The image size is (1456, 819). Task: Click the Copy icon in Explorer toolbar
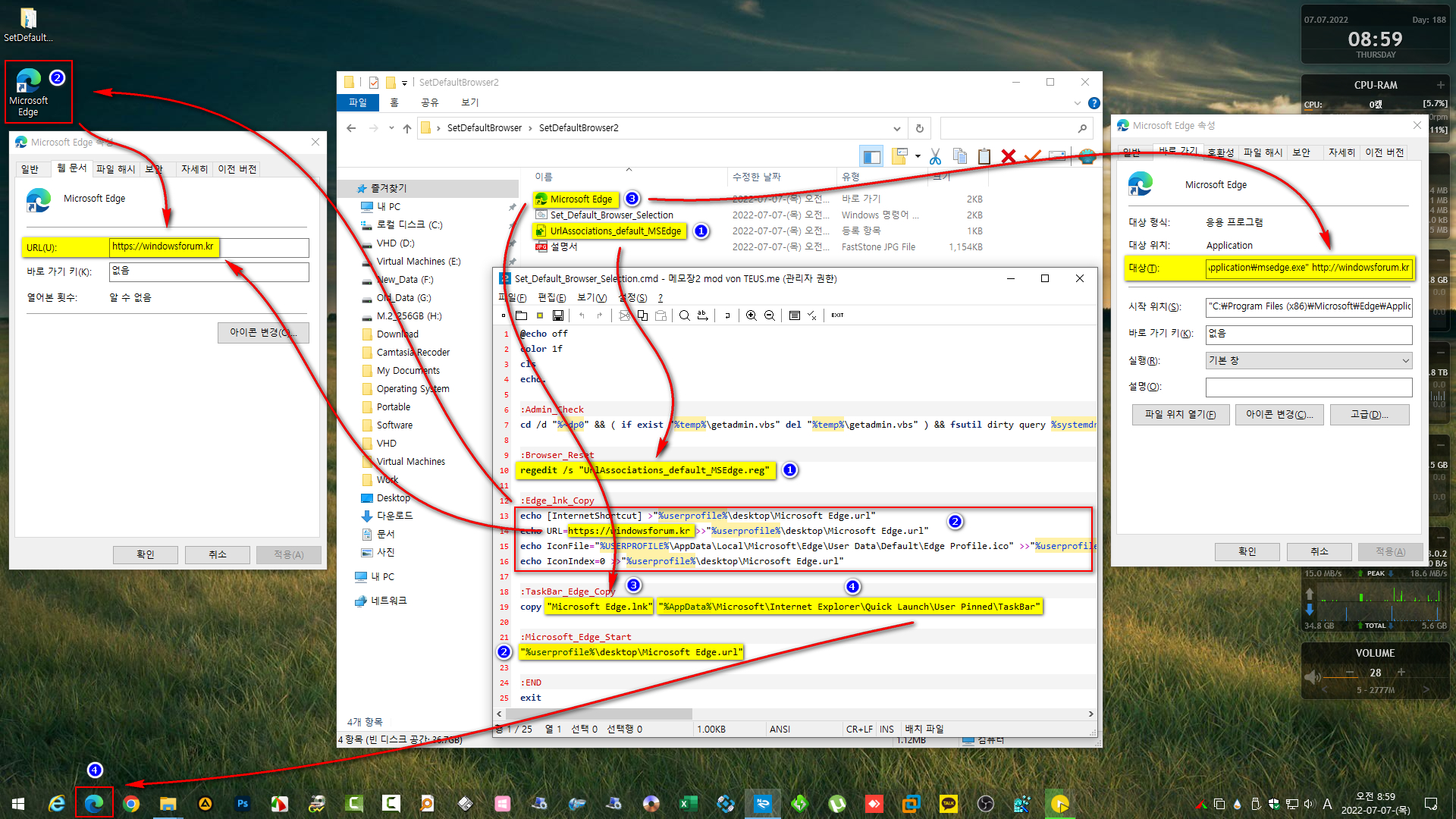960,156
